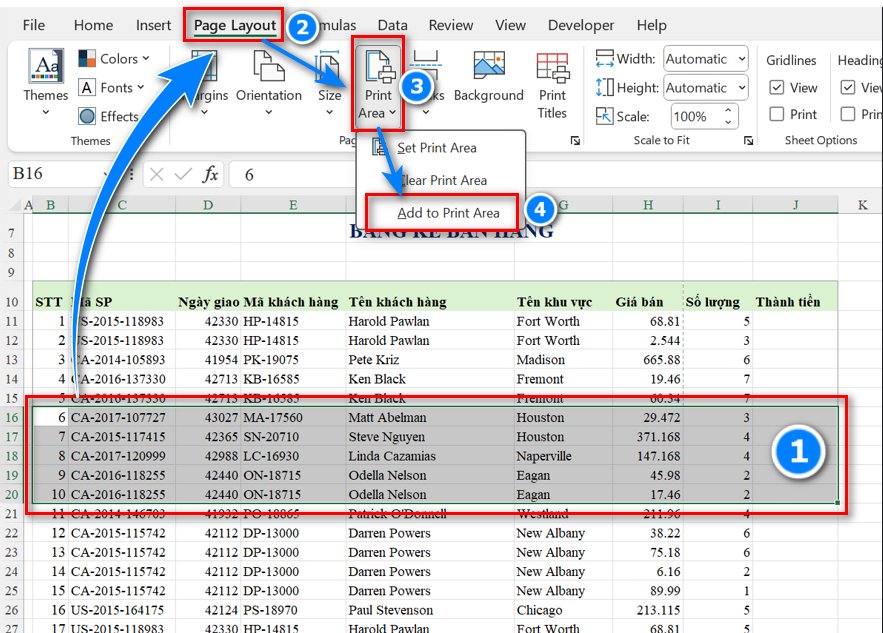Click the insert function fx icon

pos(210,174)
